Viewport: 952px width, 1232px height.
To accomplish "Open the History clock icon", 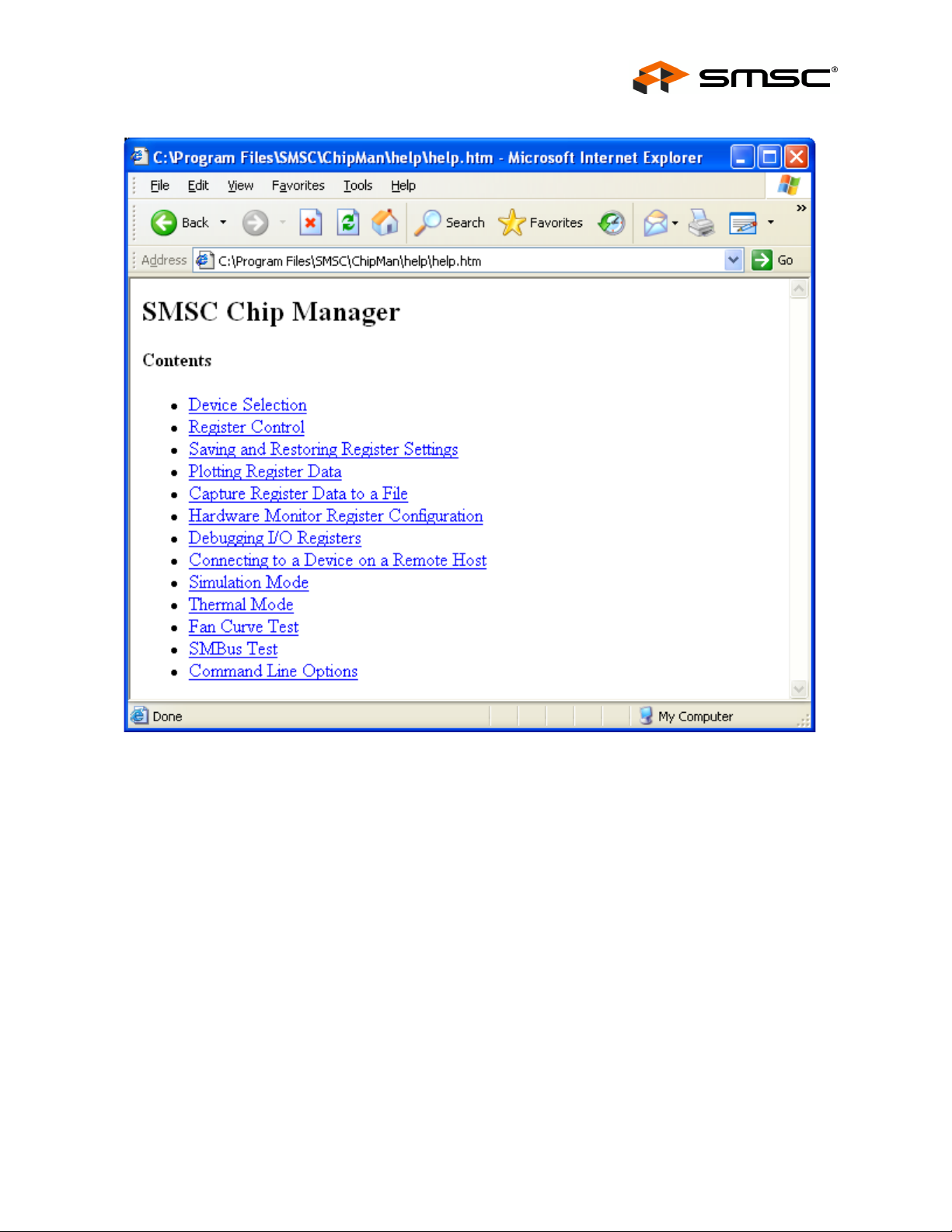I will tap(612, 223).
